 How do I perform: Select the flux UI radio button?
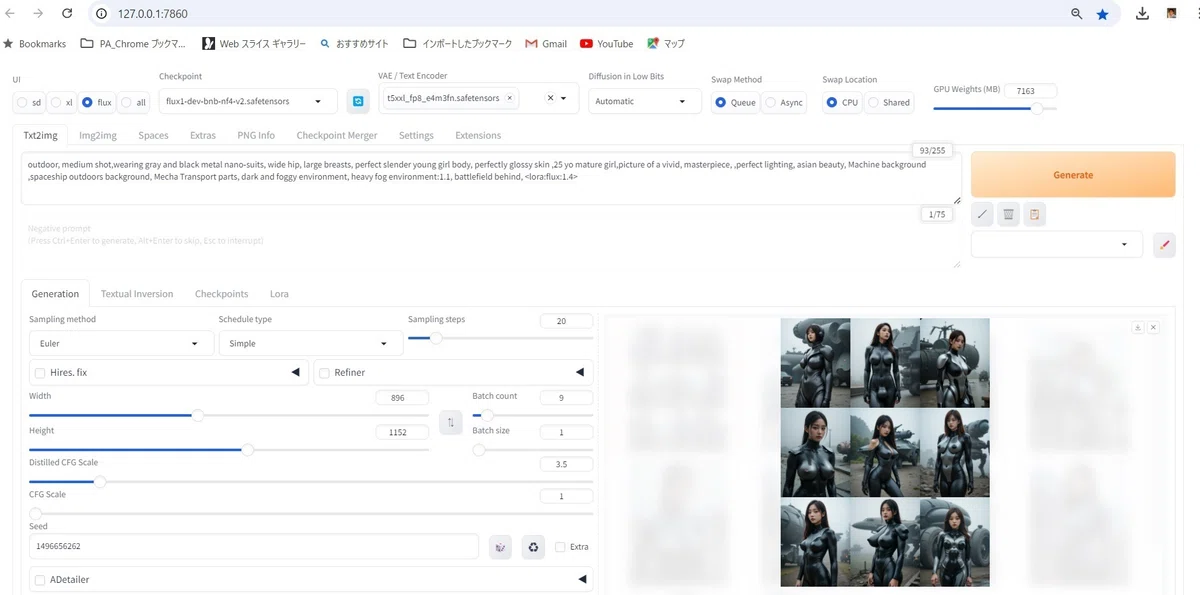pyautogui.click(x=88, y=102)
